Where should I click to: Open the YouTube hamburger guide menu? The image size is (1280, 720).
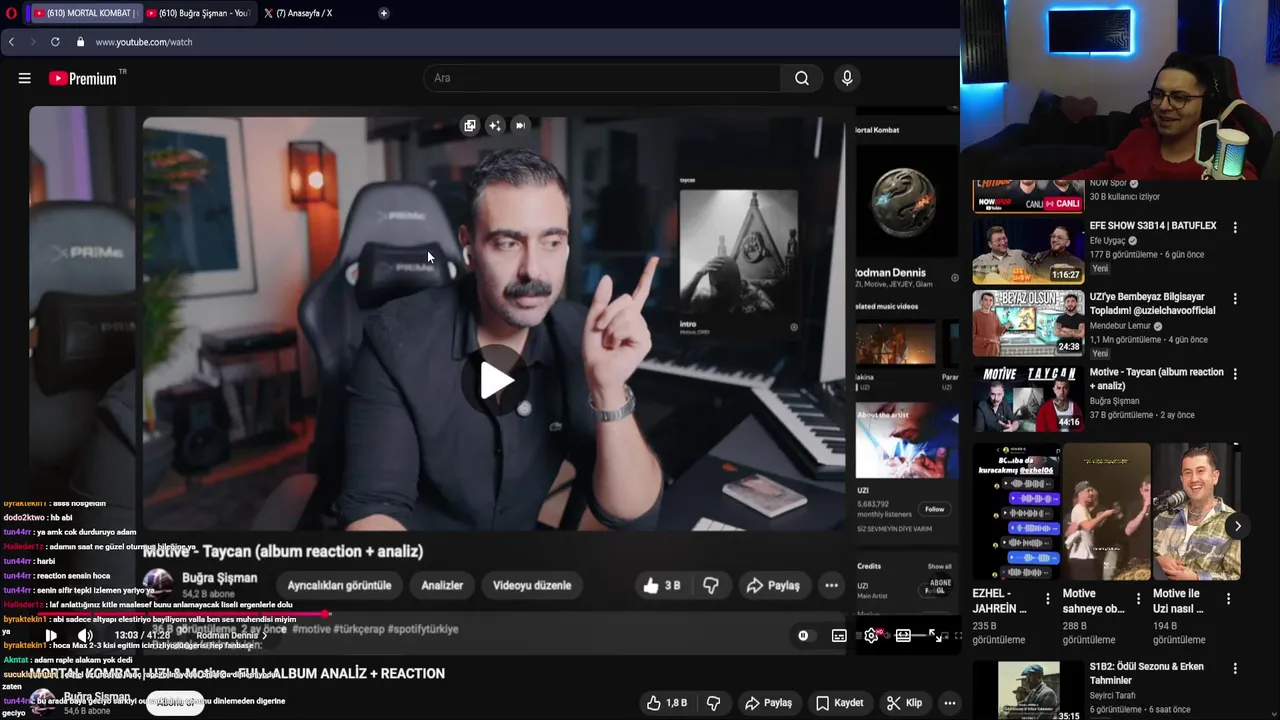point(24,78)
